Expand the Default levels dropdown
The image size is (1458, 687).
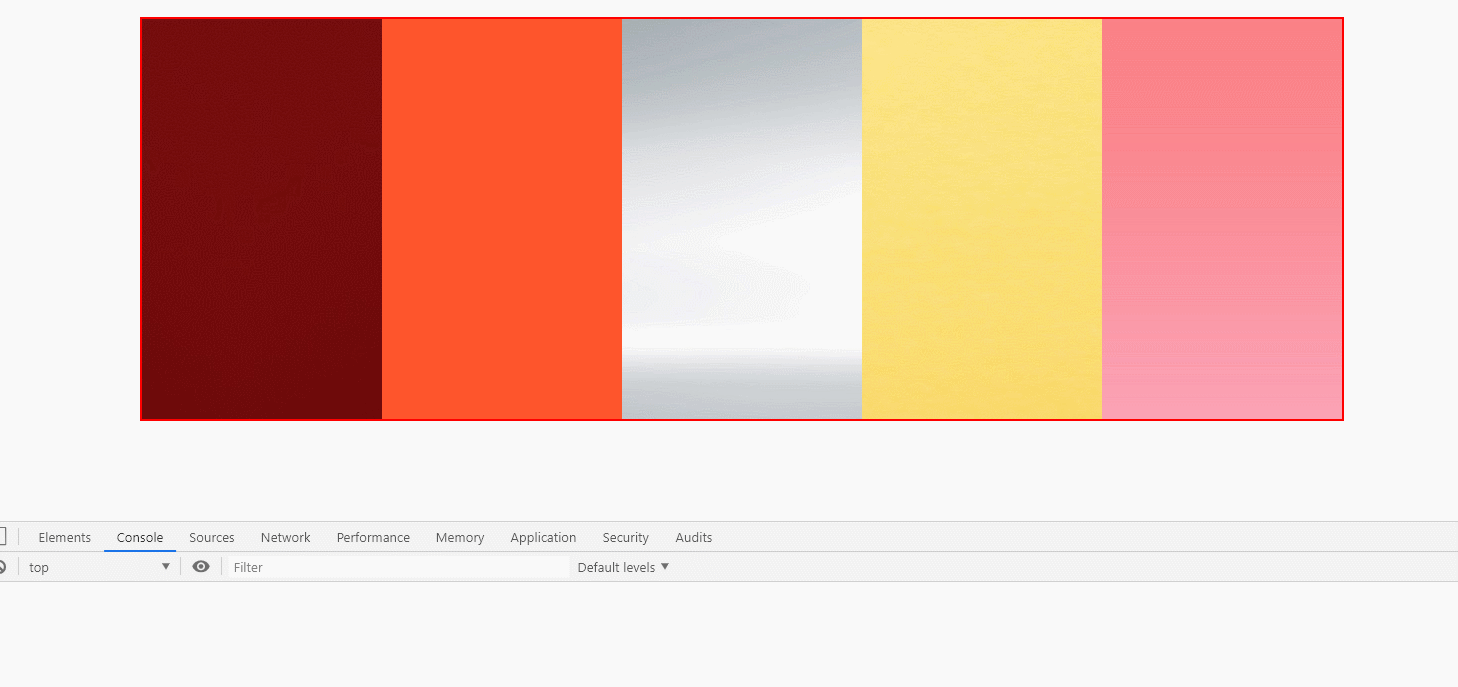pos(623,567)
